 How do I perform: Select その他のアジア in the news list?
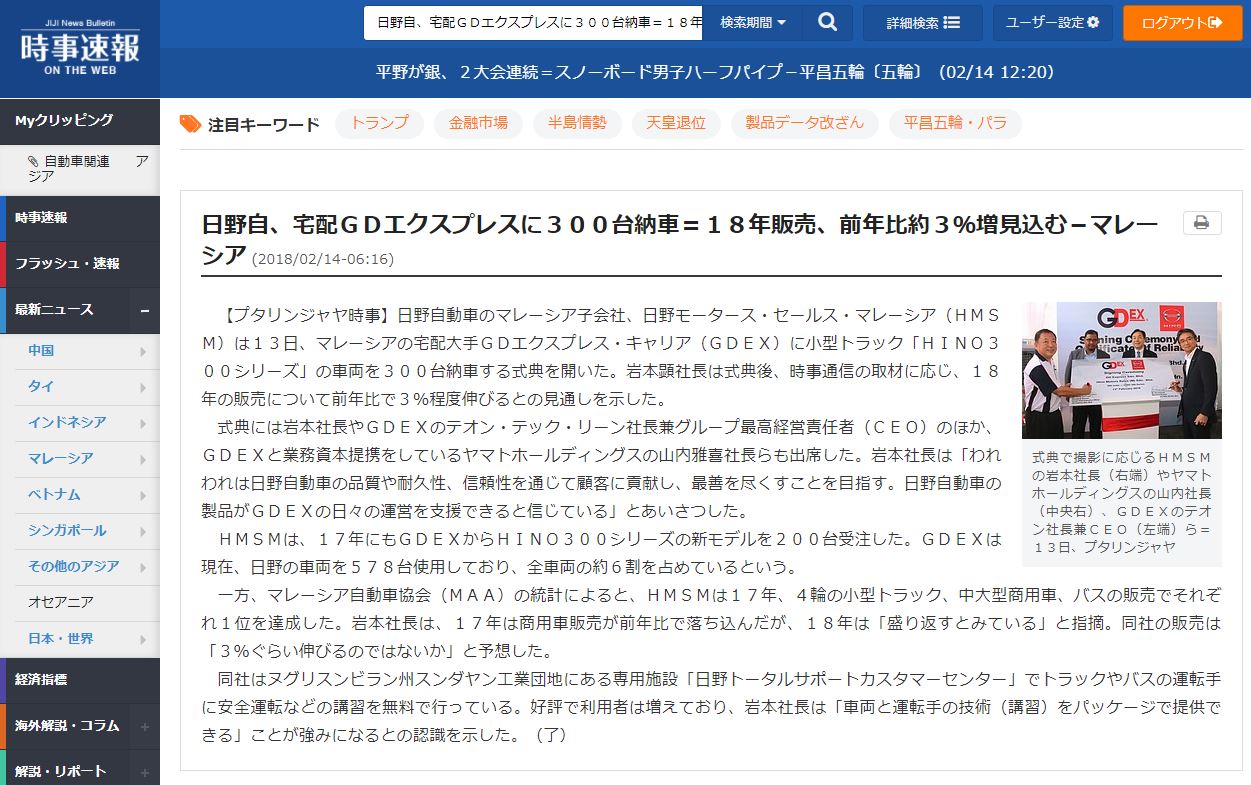[x=88, y=567]
